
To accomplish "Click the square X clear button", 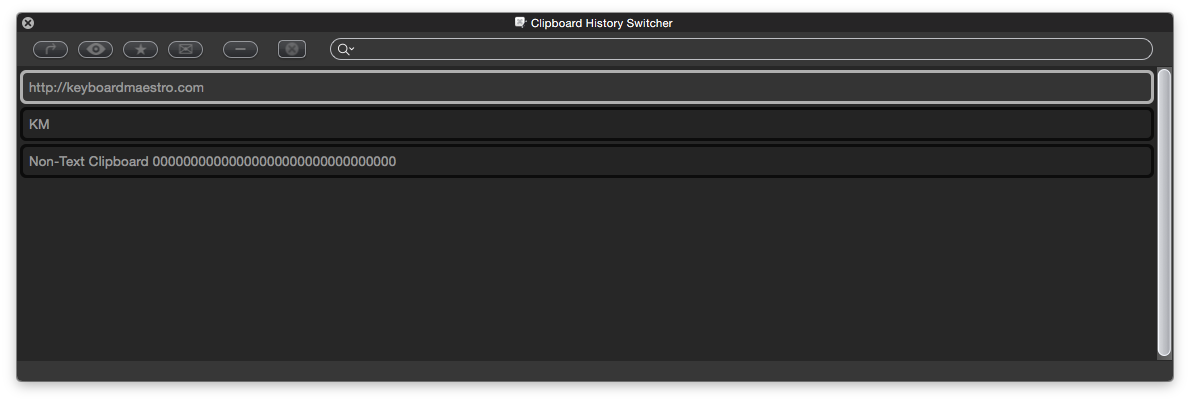I will pyautogui.click(x=292, y=49).
